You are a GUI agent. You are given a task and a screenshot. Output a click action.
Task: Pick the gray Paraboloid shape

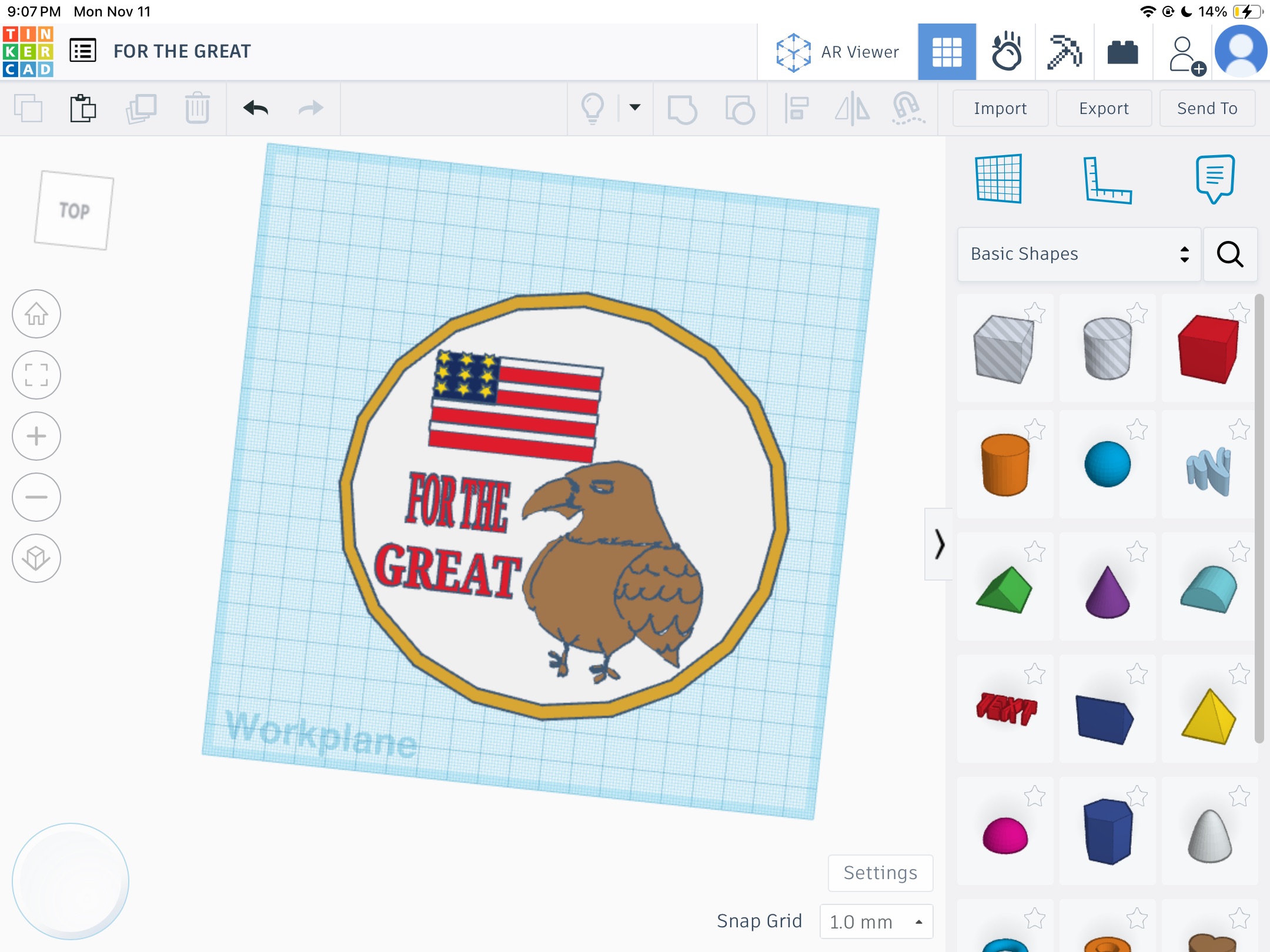point(1209,836)
